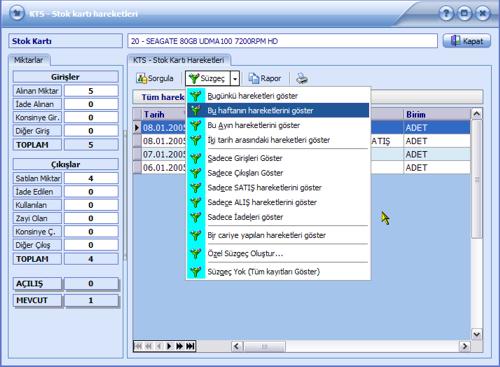
Task: Click the Kapat close button
Action: 467,41
